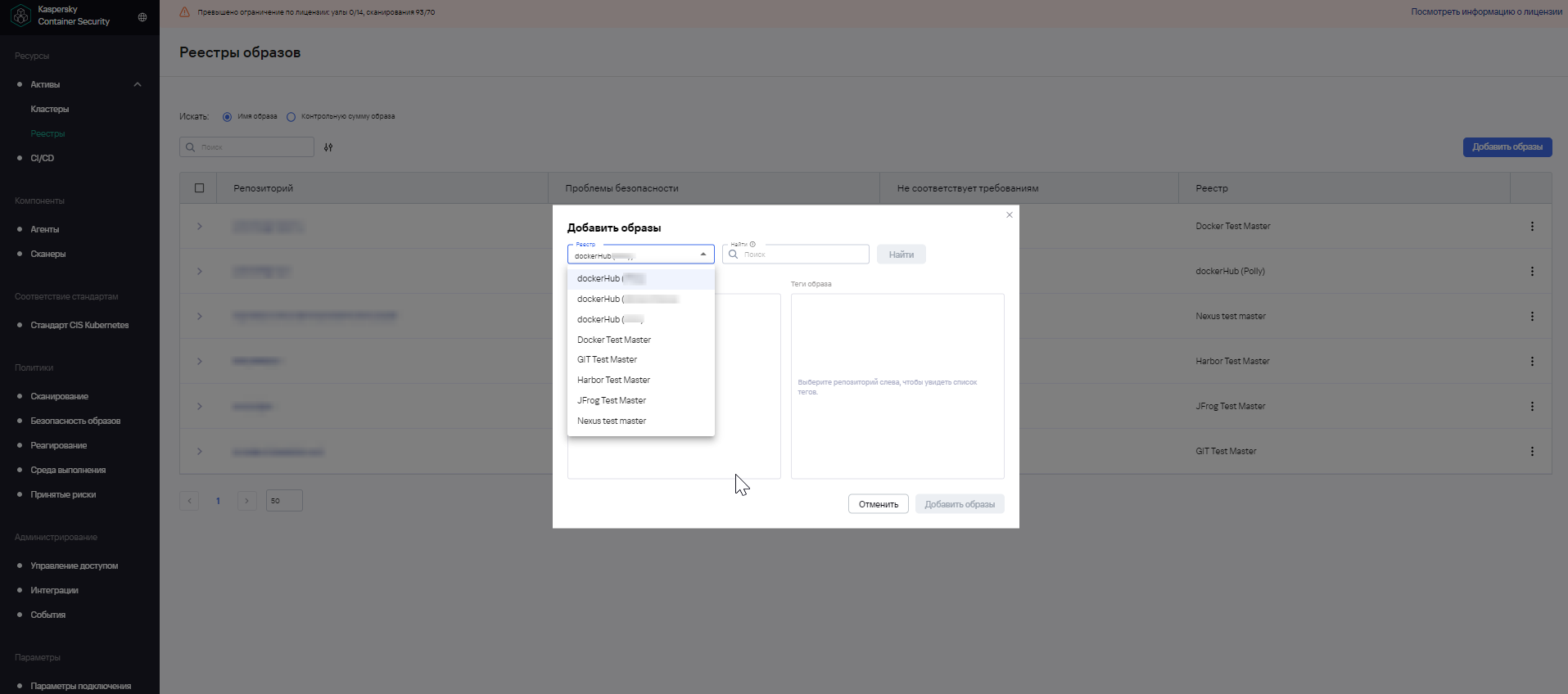
Task: Select the Имя образа radio button
Action: [x=227, y=117]
